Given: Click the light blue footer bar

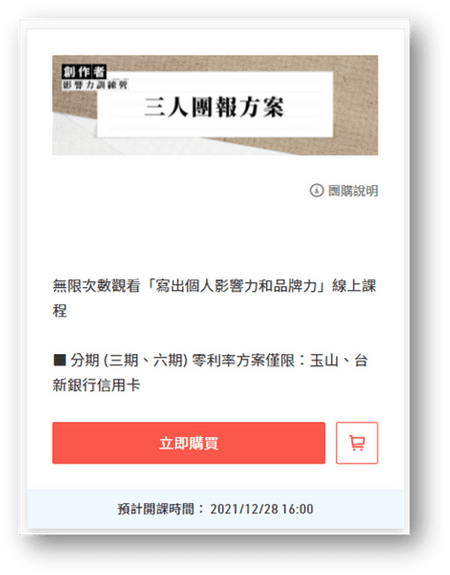Looking at the screenshot, I should (215, 509).
